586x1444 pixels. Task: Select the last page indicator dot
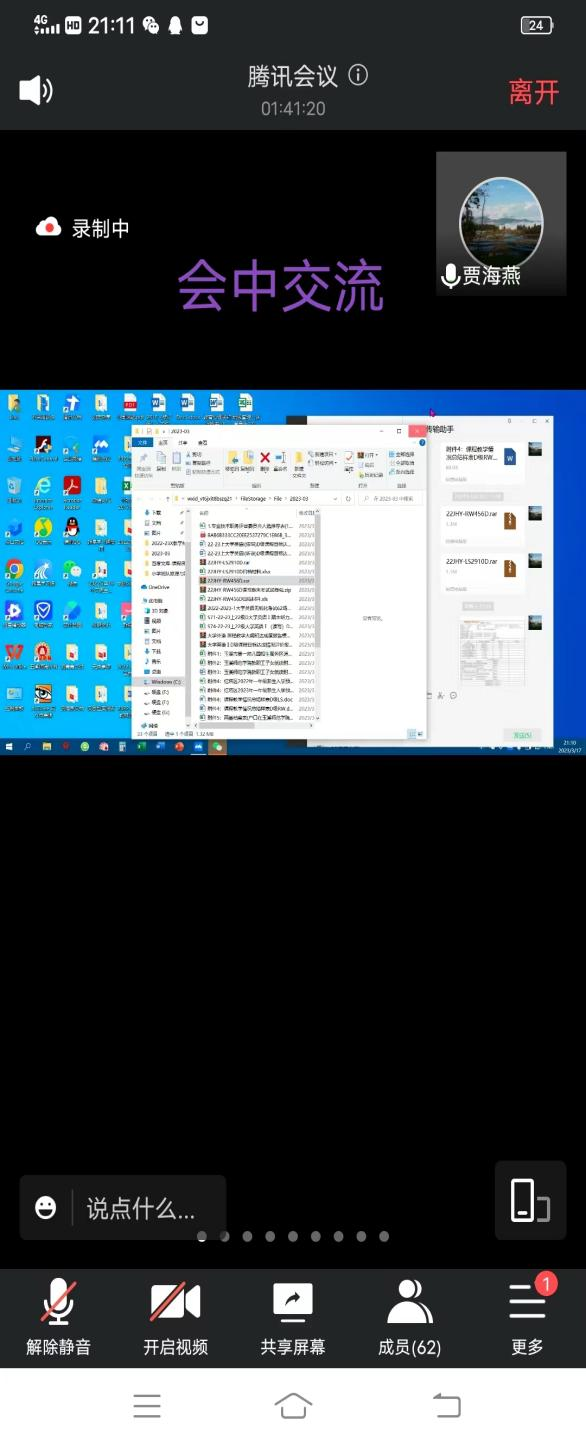[385, 1236]
